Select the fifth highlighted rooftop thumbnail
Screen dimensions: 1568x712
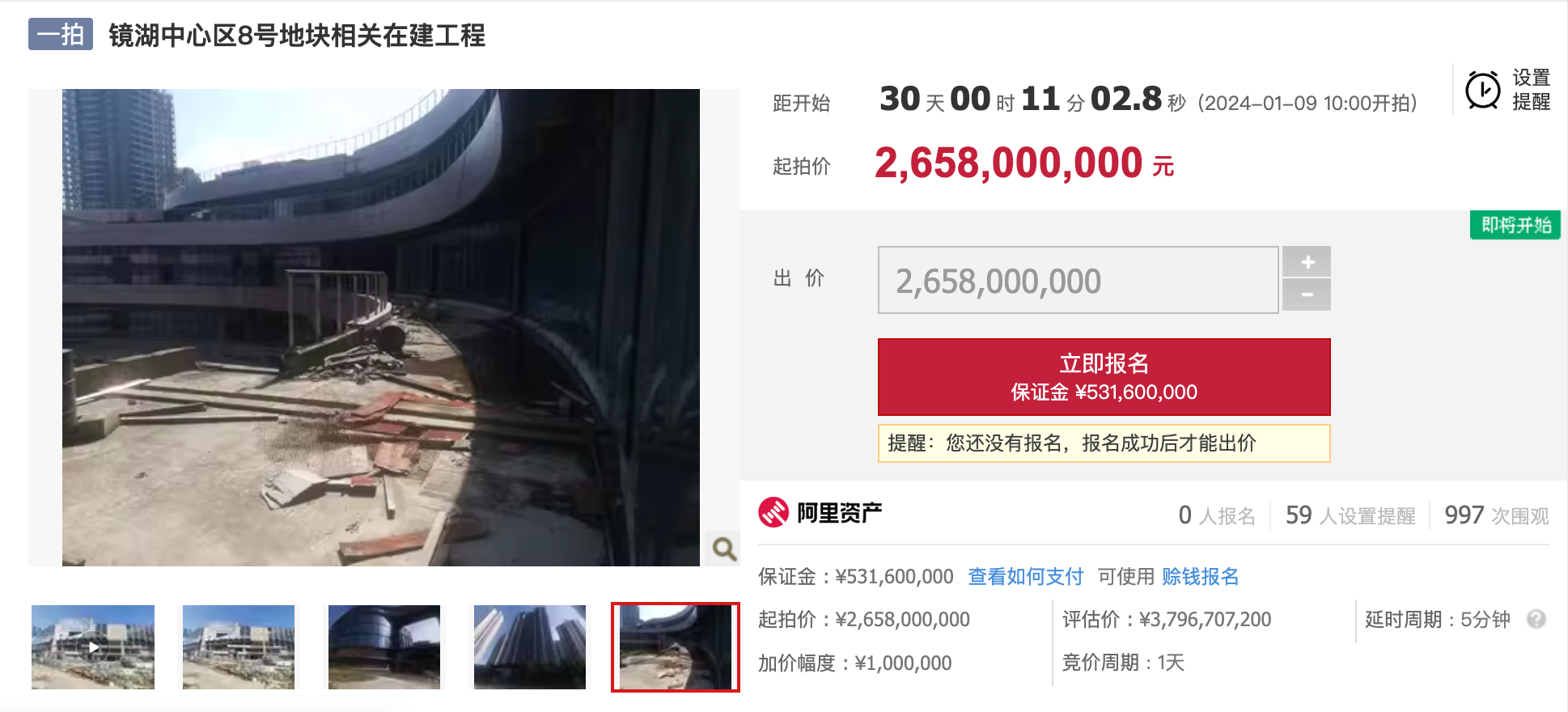click(676, 647)
